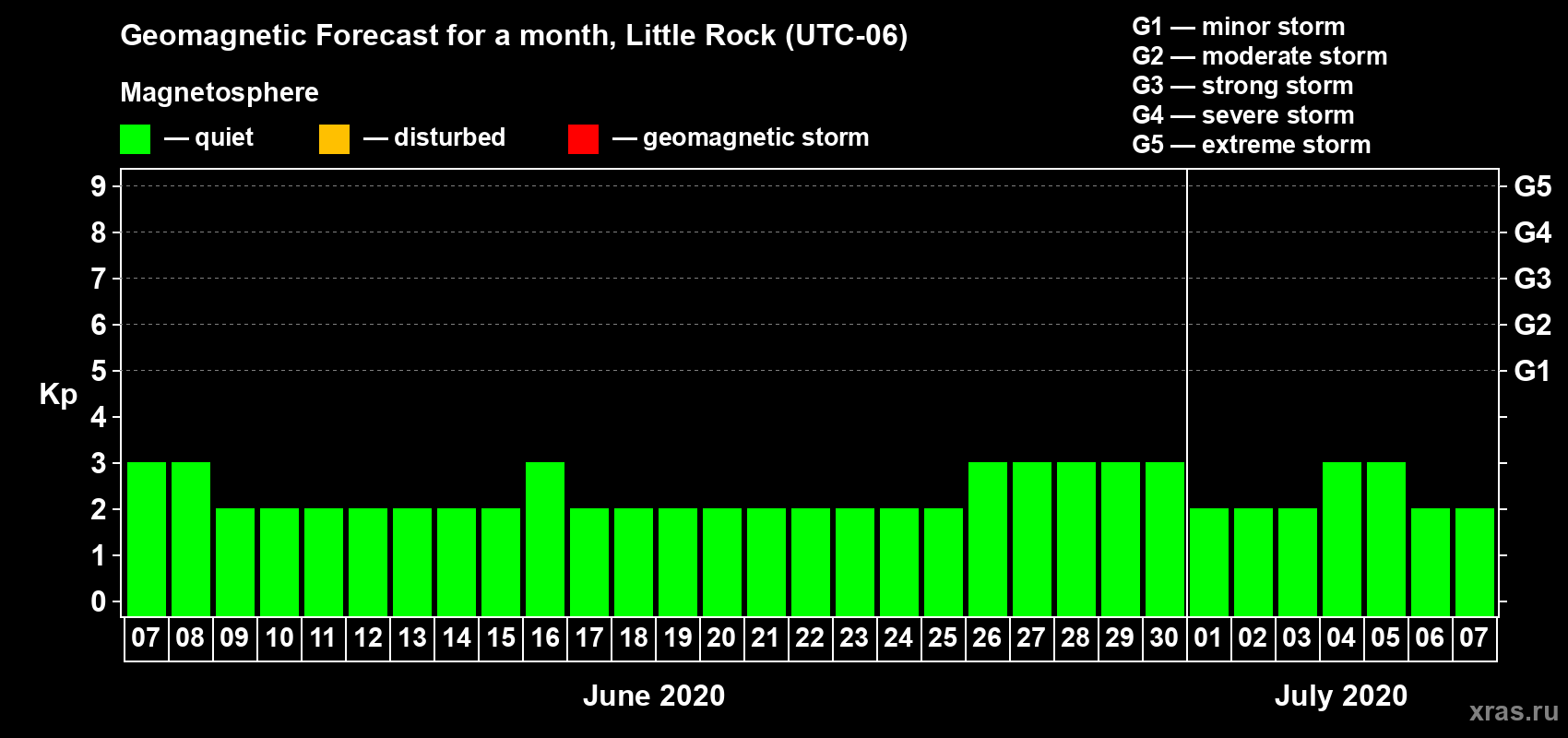Click the bar for June 30
Image resolution: width=1568 pixels, height=738 pixels.
[x=1165, y=539]
